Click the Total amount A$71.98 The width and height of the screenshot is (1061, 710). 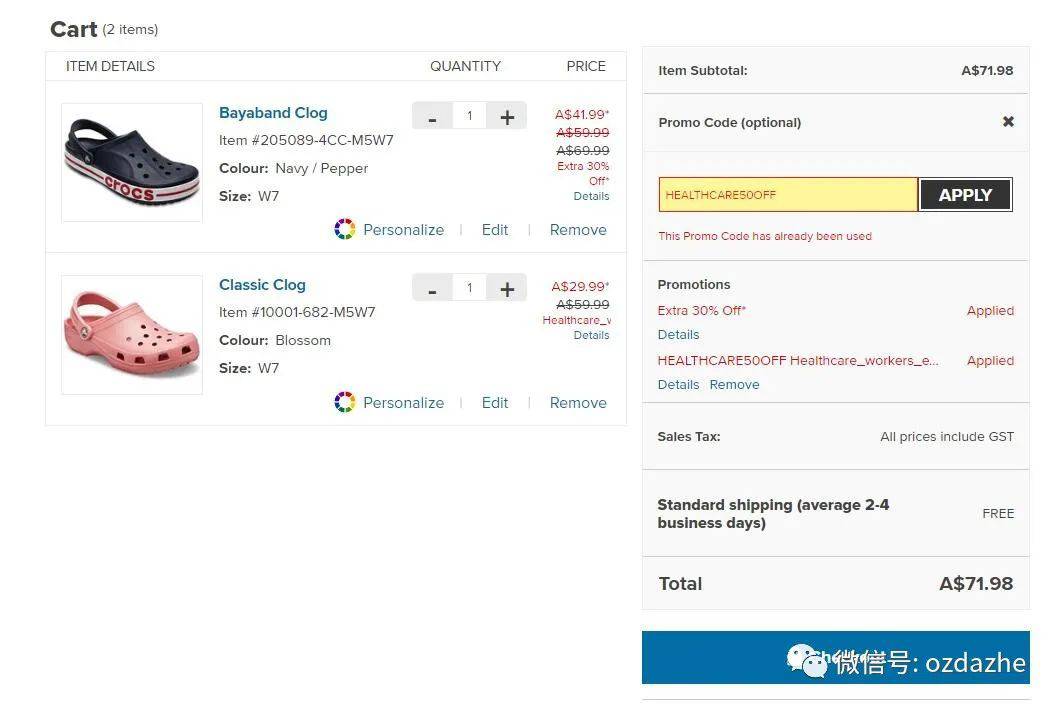(976, 583)
